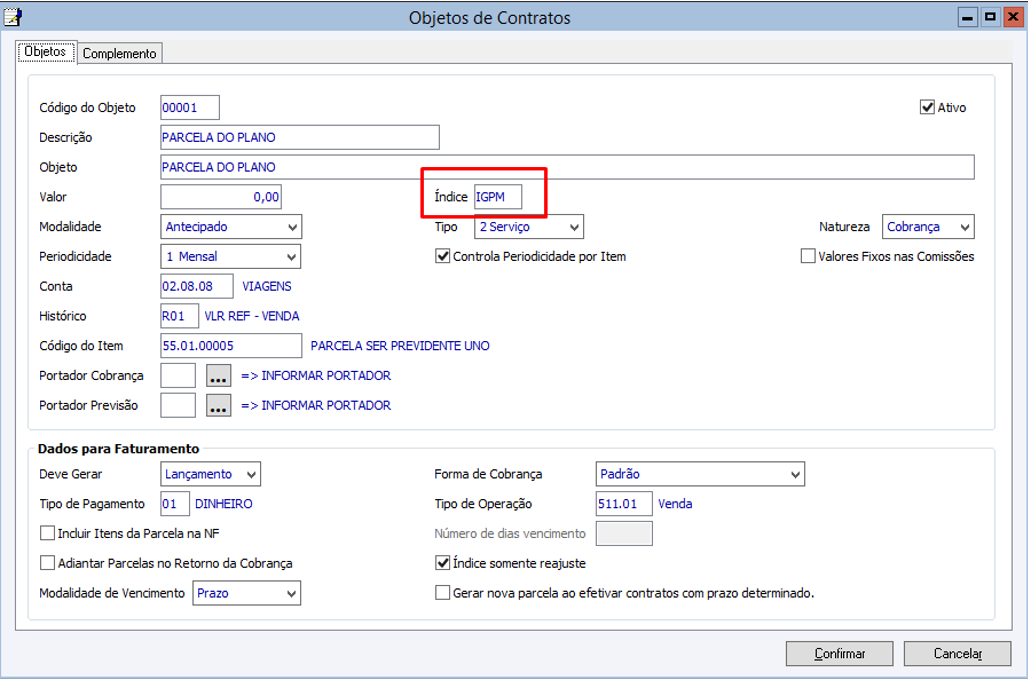The height and width of the screenshot is (679, 1028).
Task: Click the application icon in the title bar
Action: tap(13, 17)
